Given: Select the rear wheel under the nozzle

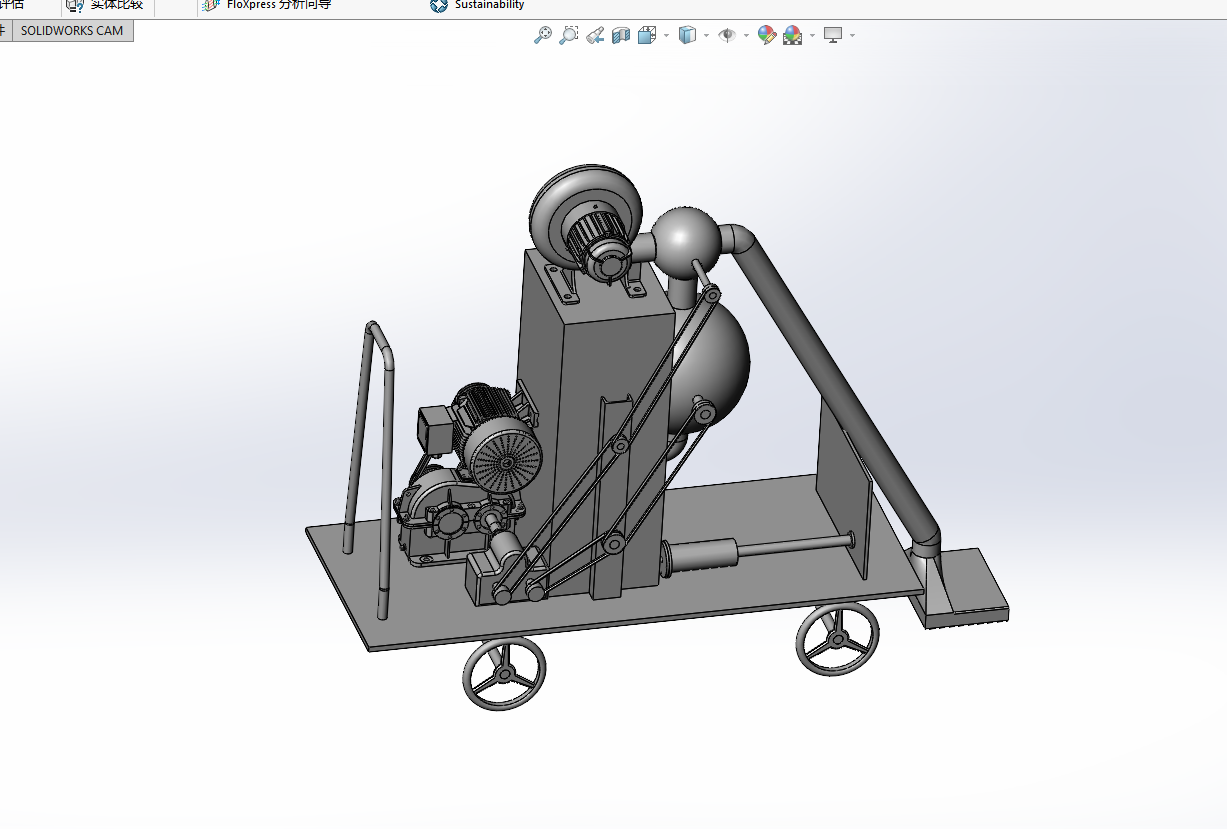Looking at the screenshot, I should click(x=837, y=640).
